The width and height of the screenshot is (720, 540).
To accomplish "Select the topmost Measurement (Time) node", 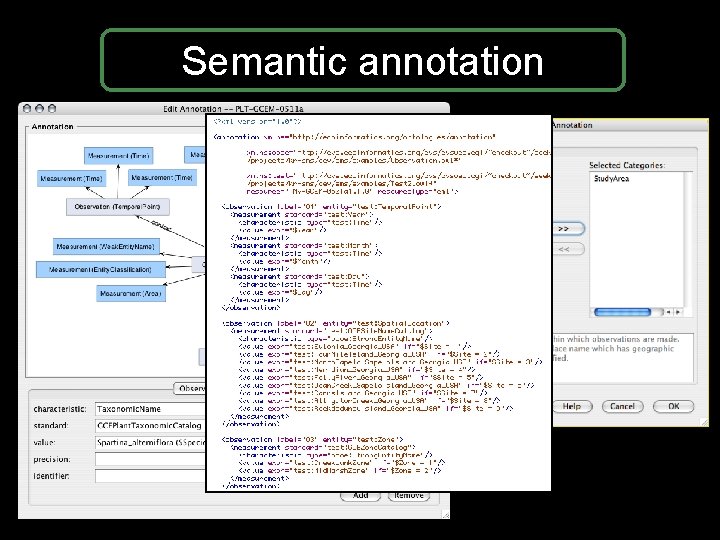I will 118,156.
